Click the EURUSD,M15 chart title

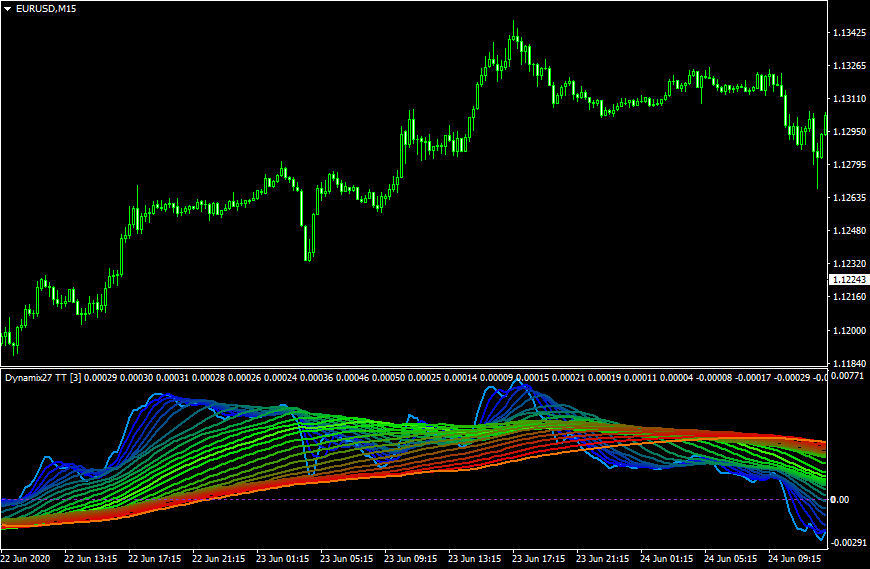tap(47, 9)
